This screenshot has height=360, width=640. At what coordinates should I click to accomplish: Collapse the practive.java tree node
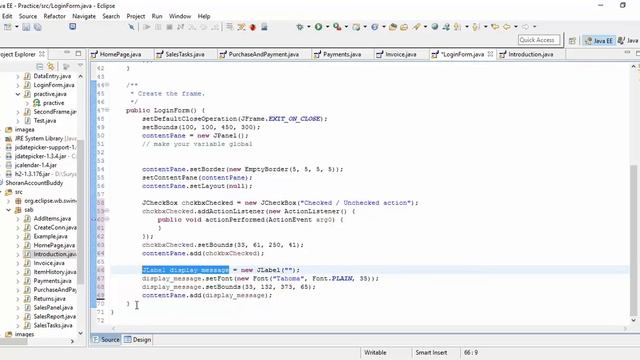[x=18, y=94]
